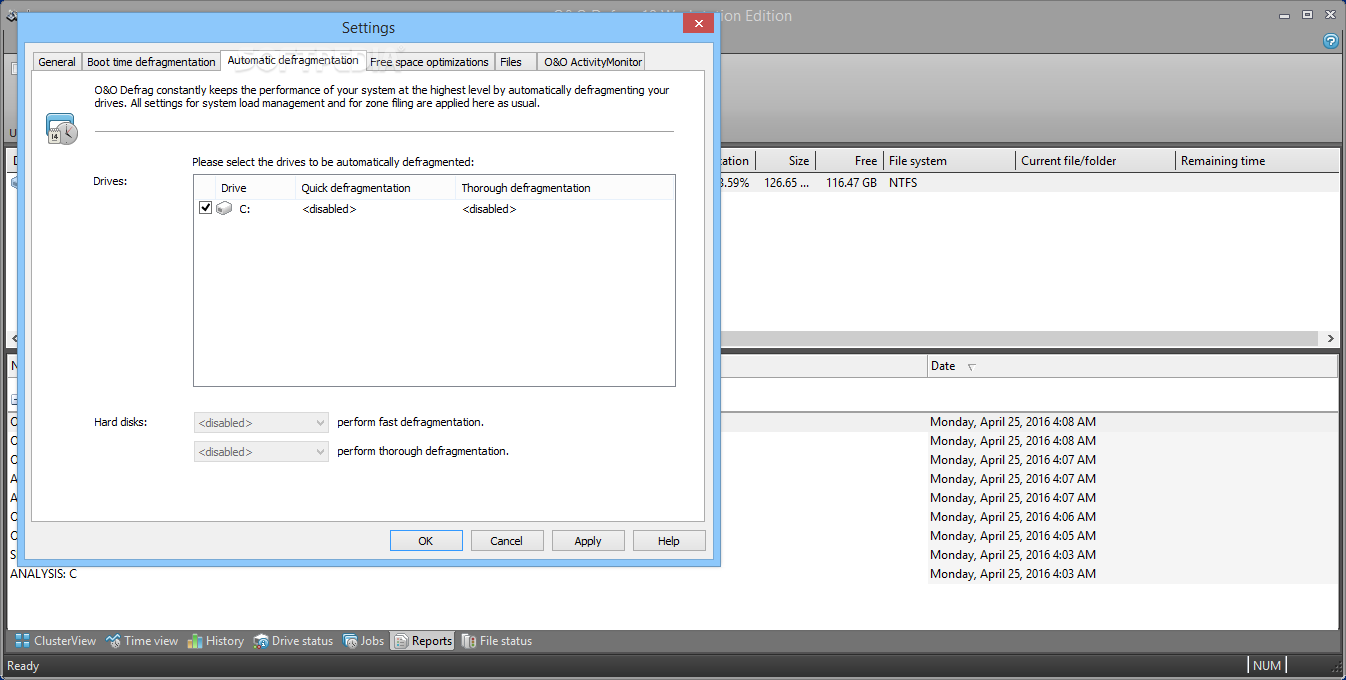Sort by Quick defragmentation column

click(x=376, y=188)
